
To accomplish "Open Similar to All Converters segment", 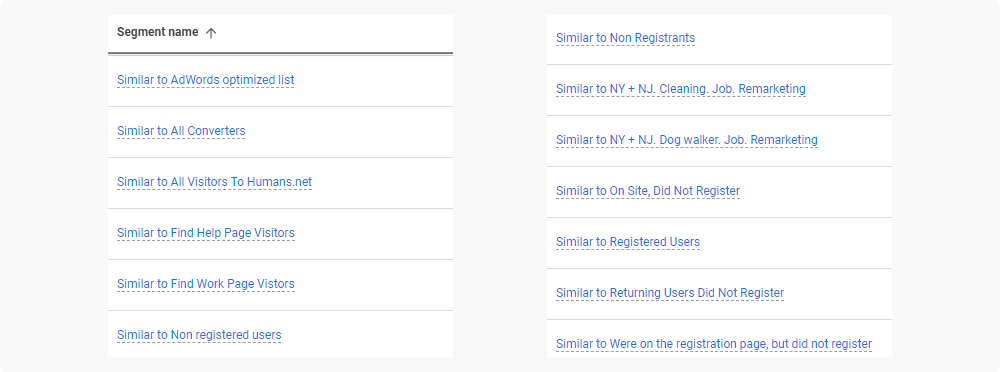I will 181,131.
